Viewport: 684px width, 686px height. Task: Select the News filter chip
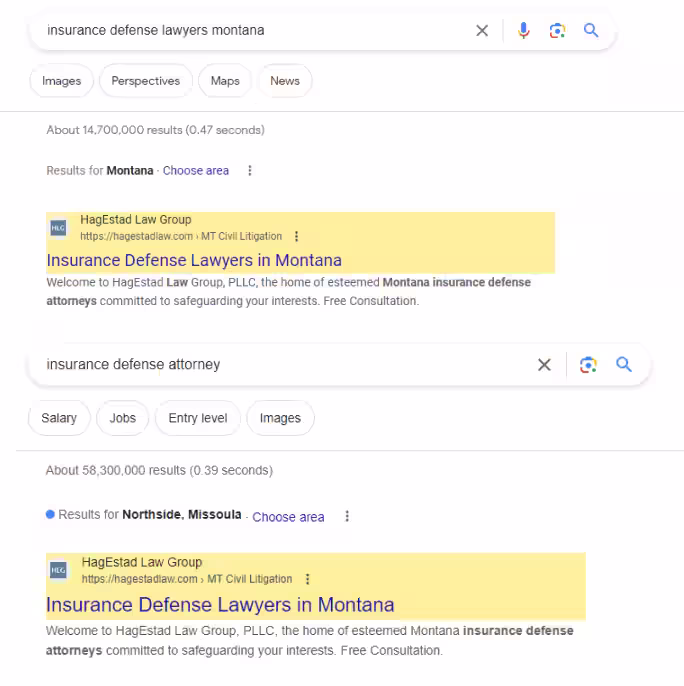click(x=285, y=81)
